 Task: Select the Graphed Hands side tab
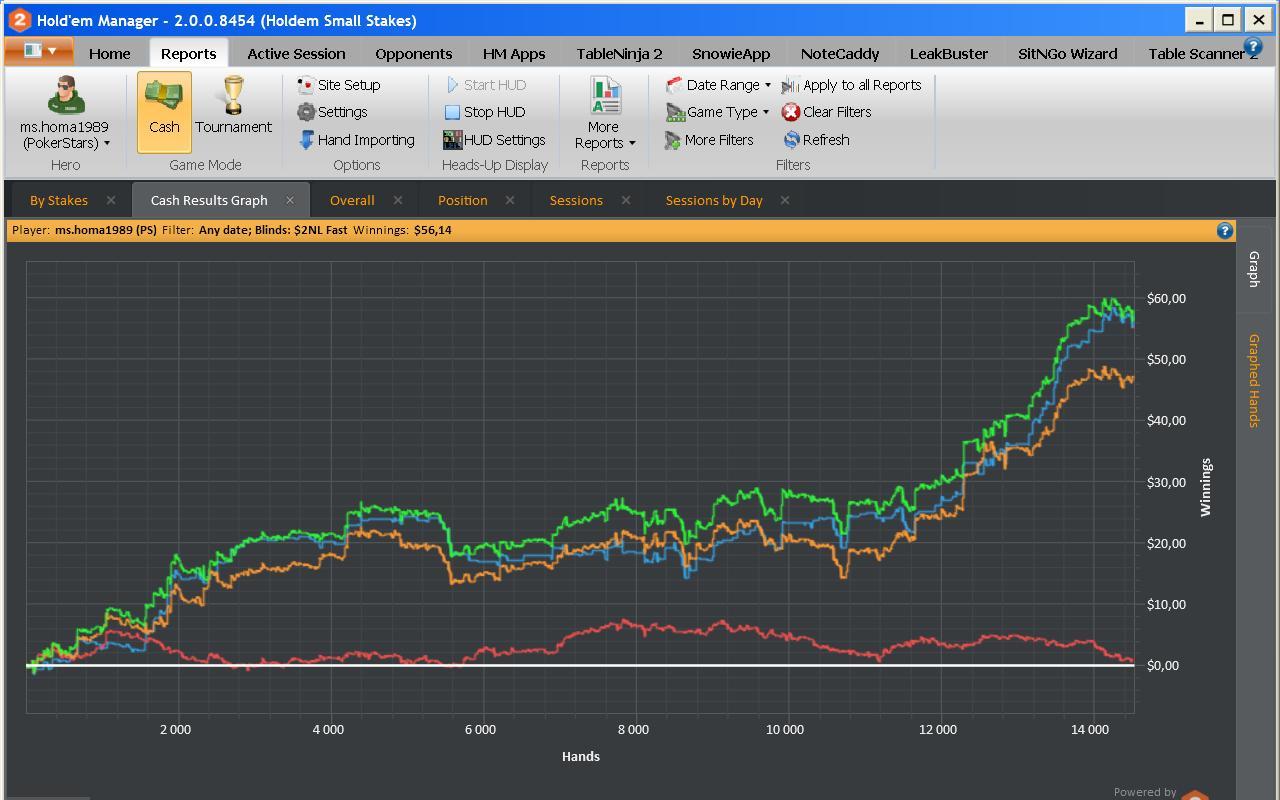[1255, 380]
